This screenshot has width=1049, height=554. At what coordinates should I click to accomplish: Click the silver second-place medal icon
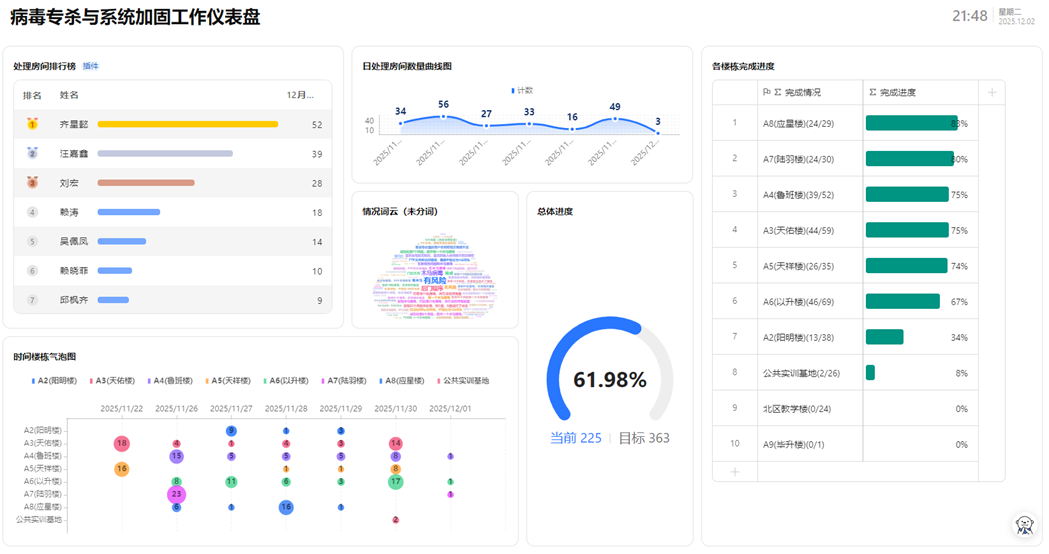[32, 154]
